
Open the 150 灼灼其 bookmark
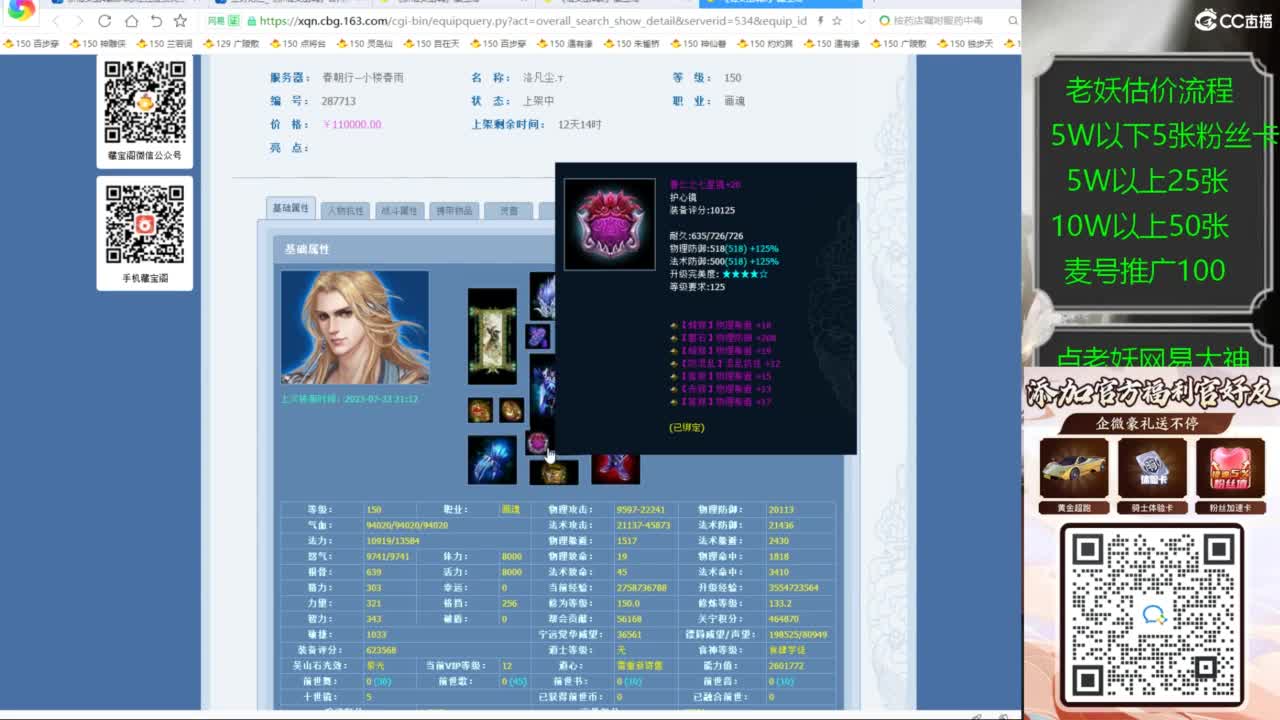pos(765,44)
